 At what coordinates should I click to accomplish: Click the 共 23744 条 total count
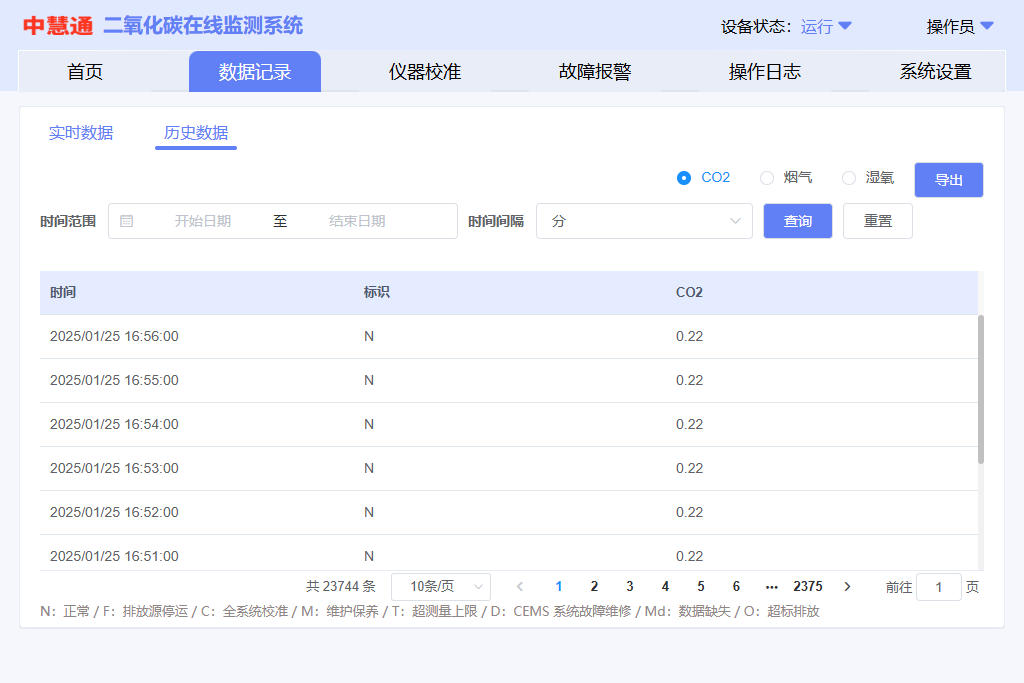341,586
